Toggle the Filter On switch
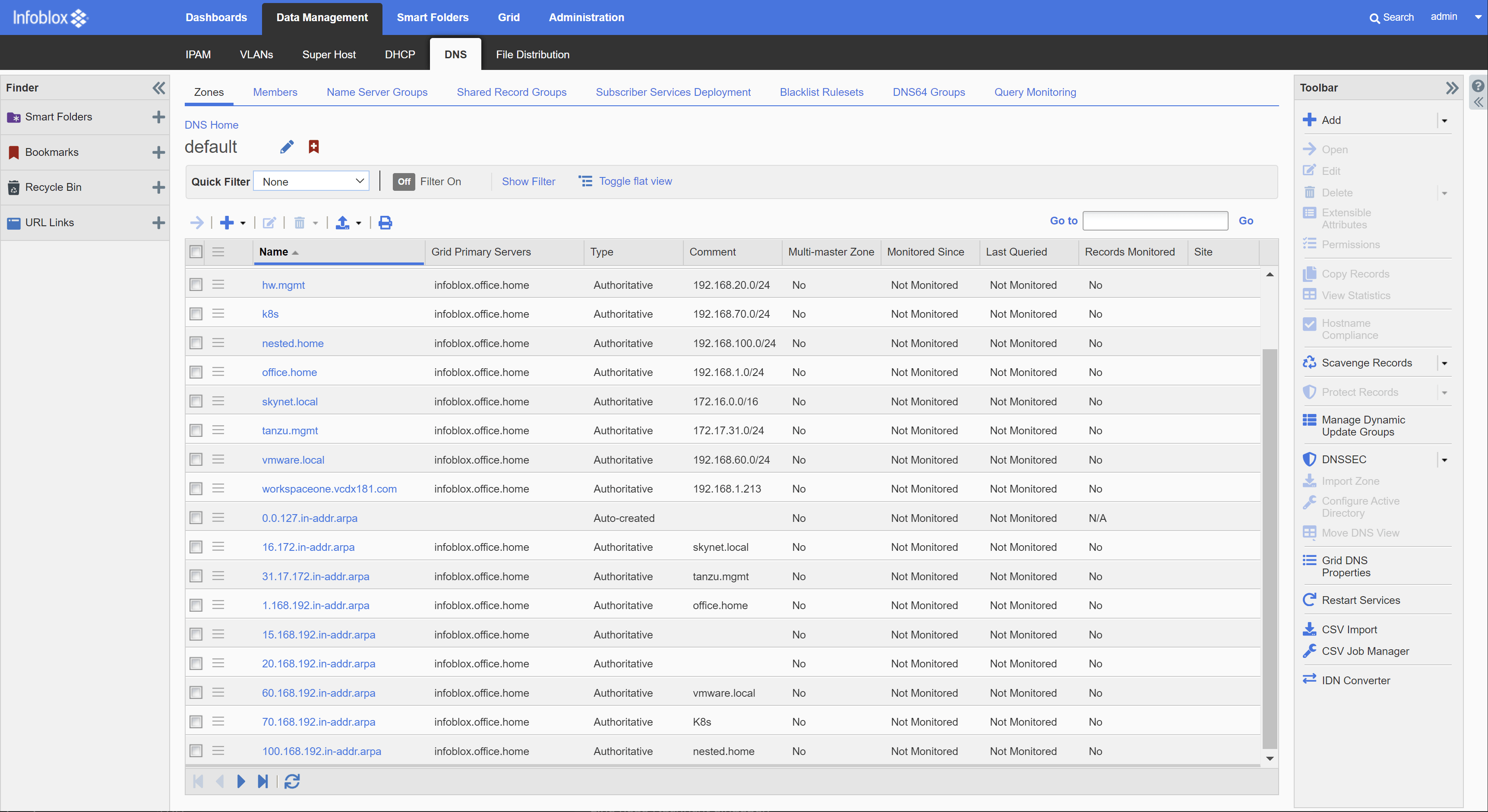Image resolution: width=1488 pixels, height=812 pixels. [404, 181]
